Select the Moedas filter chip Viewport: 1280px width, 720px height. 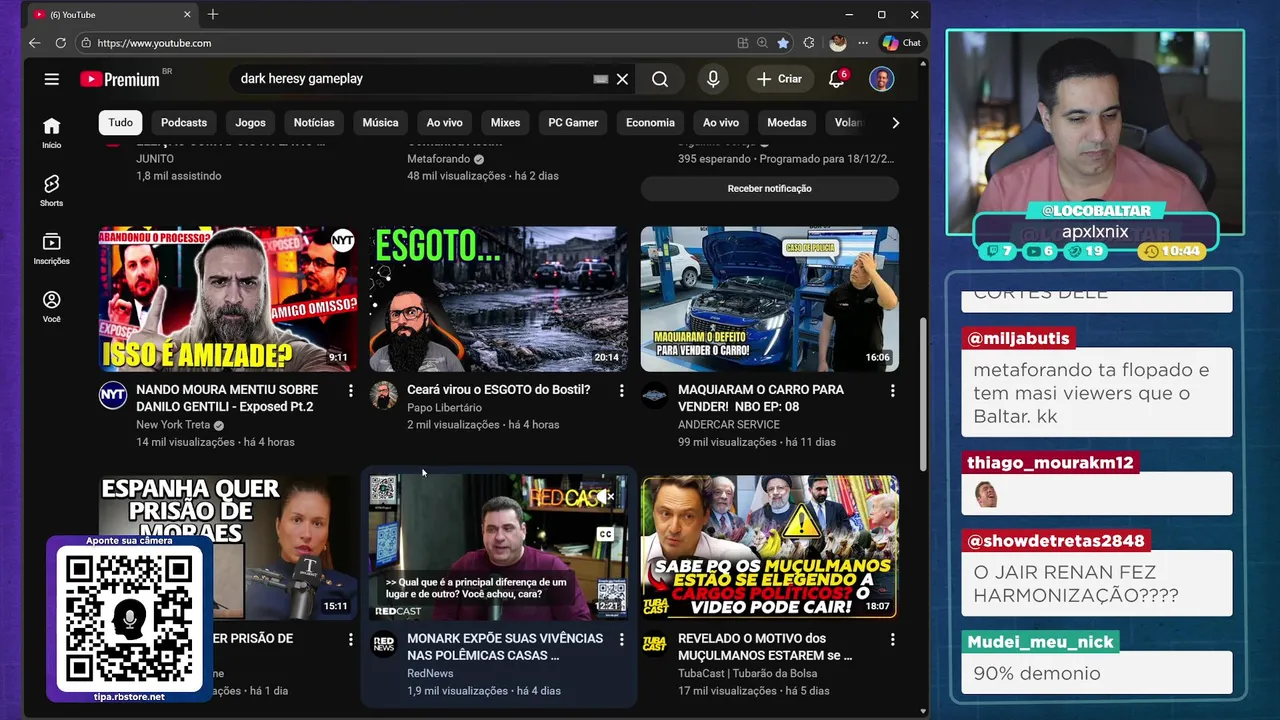[x=787, y=122]
